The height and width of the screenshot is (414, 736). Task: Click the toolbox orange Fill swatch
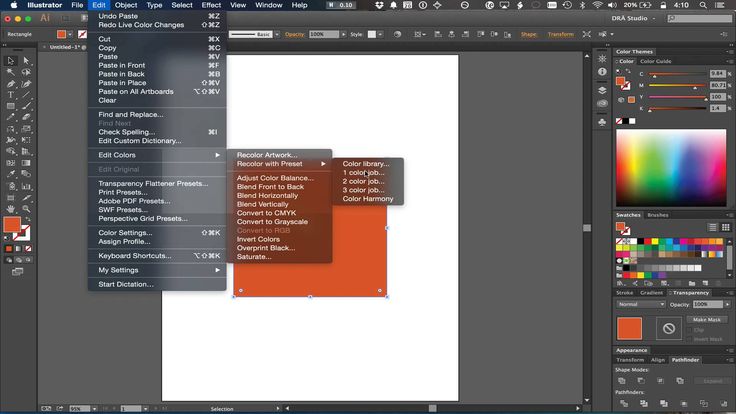(12, 224)
